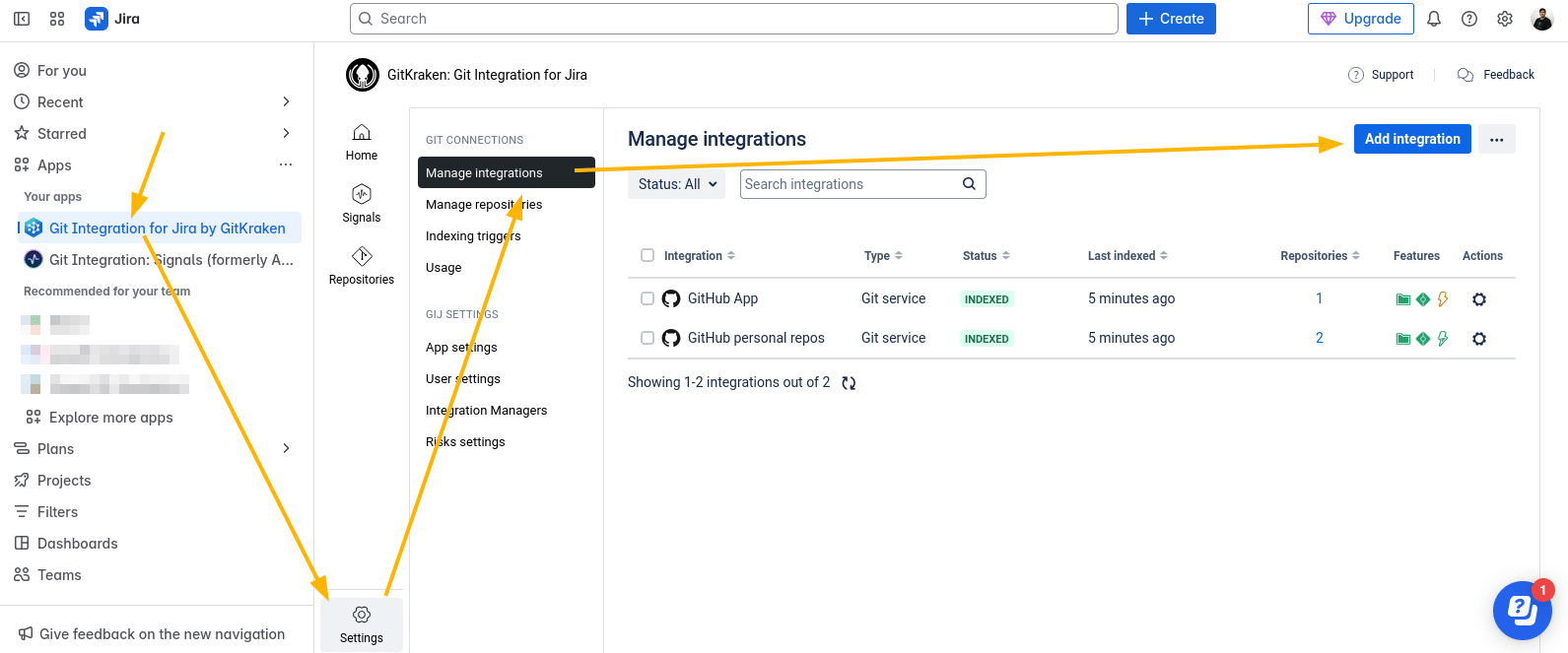Open the Jira app switcher grid
1568x653 pixels.
[x=57, y=19]
